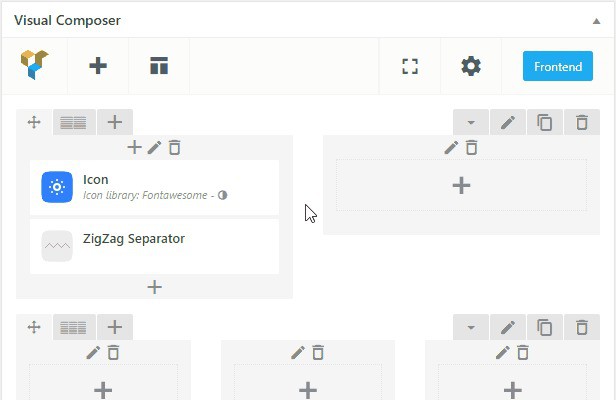Open page settings gear icon
This screenshot has width=616, height=400.
pos(471,66)
